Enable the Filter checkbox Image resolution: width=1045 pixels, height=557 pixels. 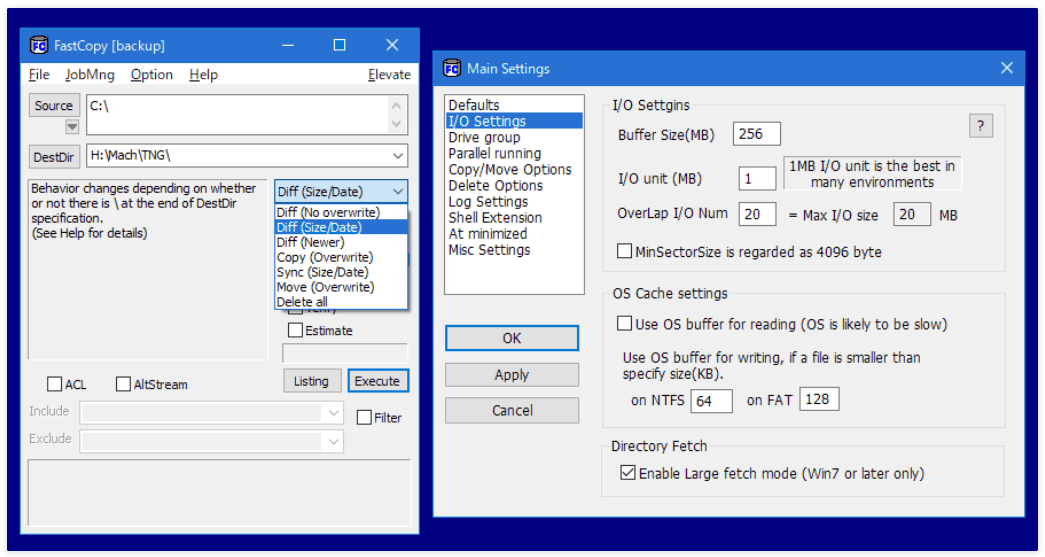click(x=364, y=418)
